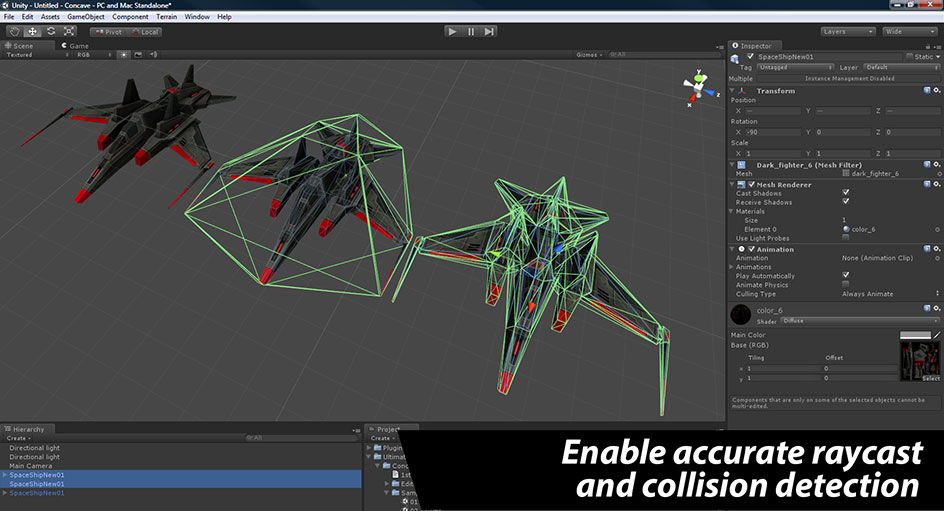
Task: Select the Rotate tool in the toolbar
Action: 51,31
